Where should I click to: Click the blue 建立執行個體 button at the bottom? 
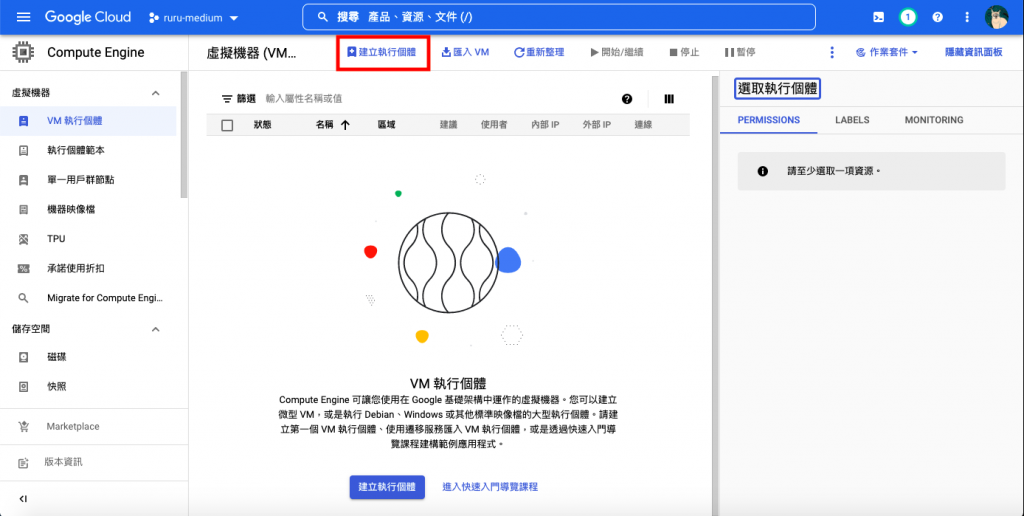pos(387,487)
